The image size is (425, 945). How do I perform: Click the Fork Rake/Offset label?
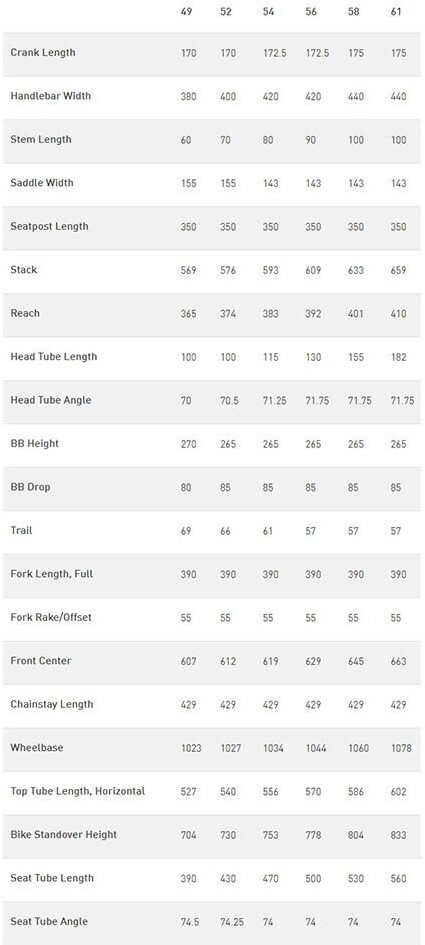tap(51, 617)
